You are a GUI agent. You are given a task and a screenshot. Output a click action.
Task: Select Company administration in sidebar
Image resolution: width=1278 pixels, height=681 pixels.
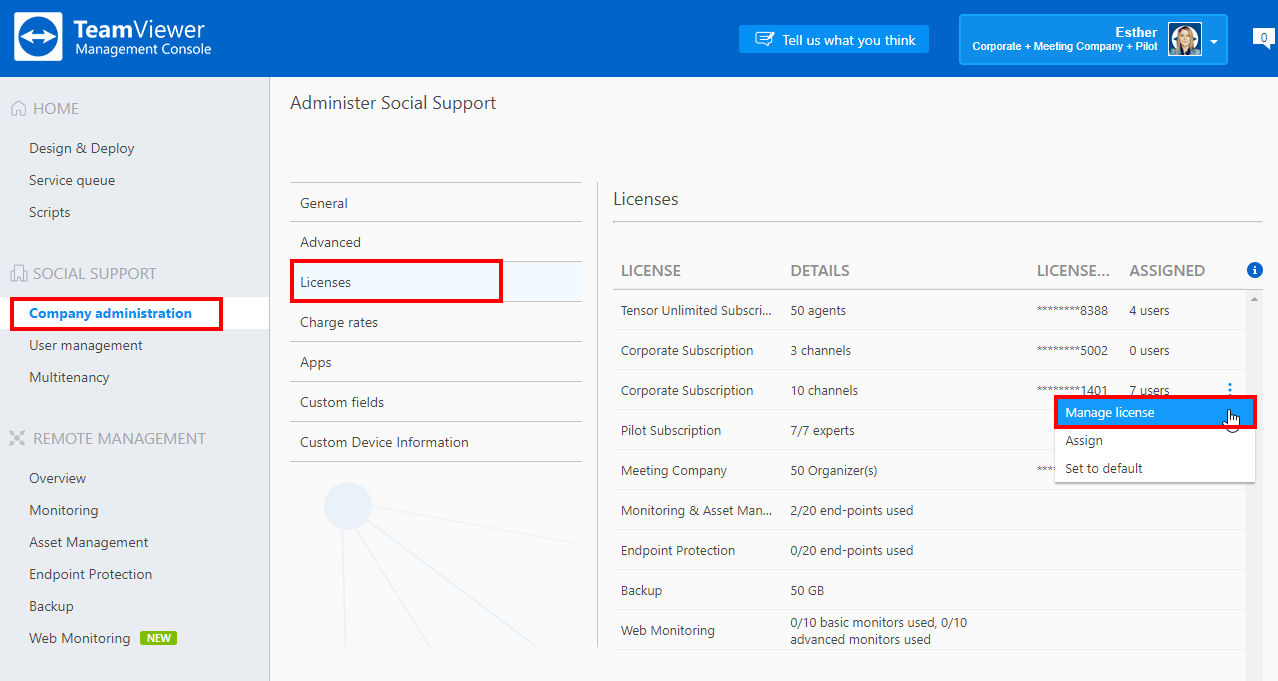coord(111,313)
